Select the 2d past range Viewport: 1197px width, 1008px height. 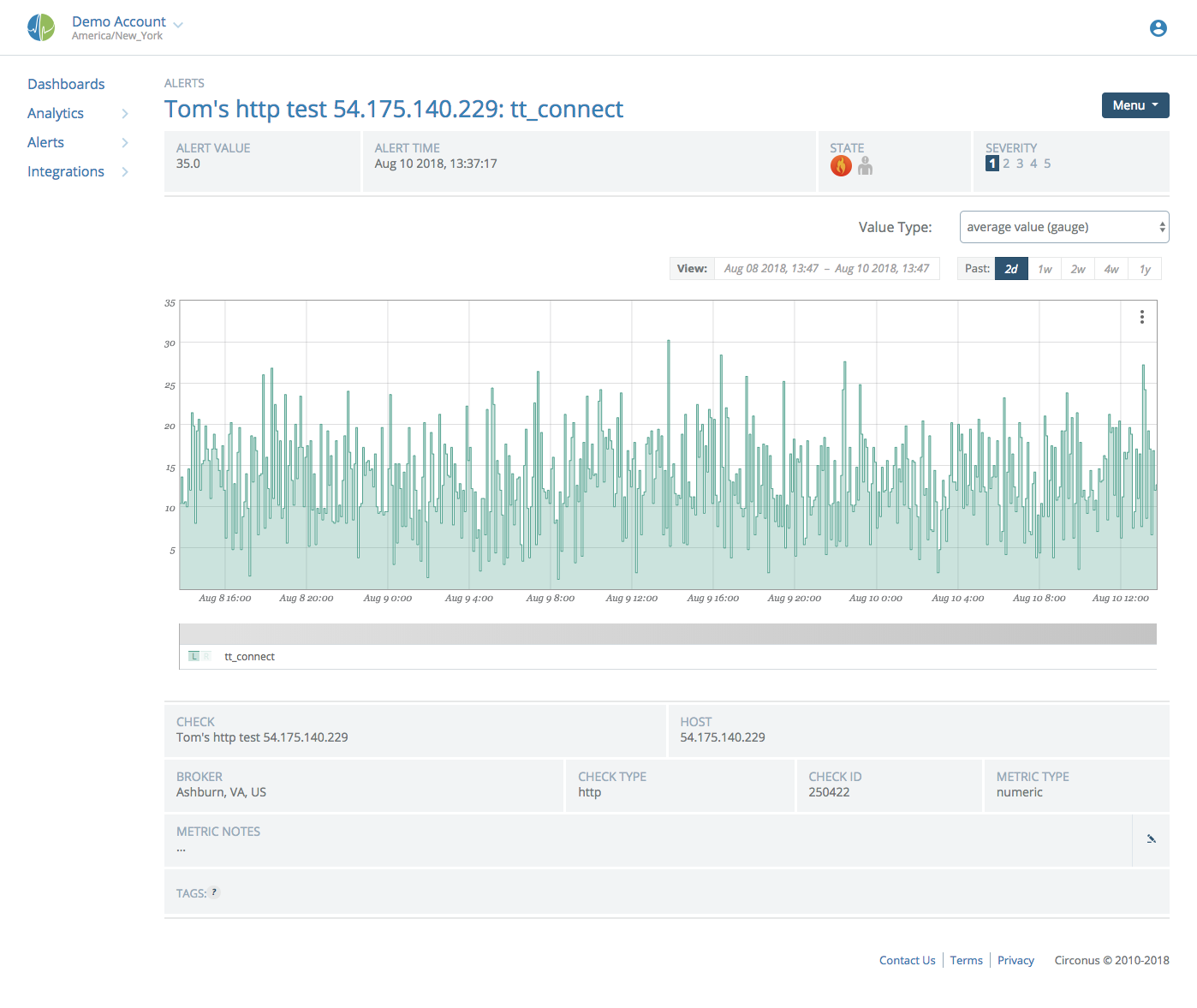(x=1010, y=269)
